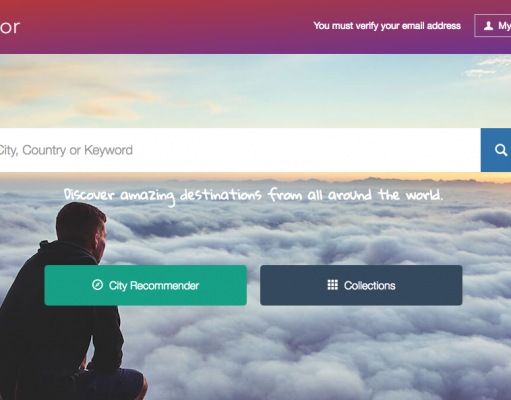Open the My account button
The image size is (511, 400).
(493, 26)
